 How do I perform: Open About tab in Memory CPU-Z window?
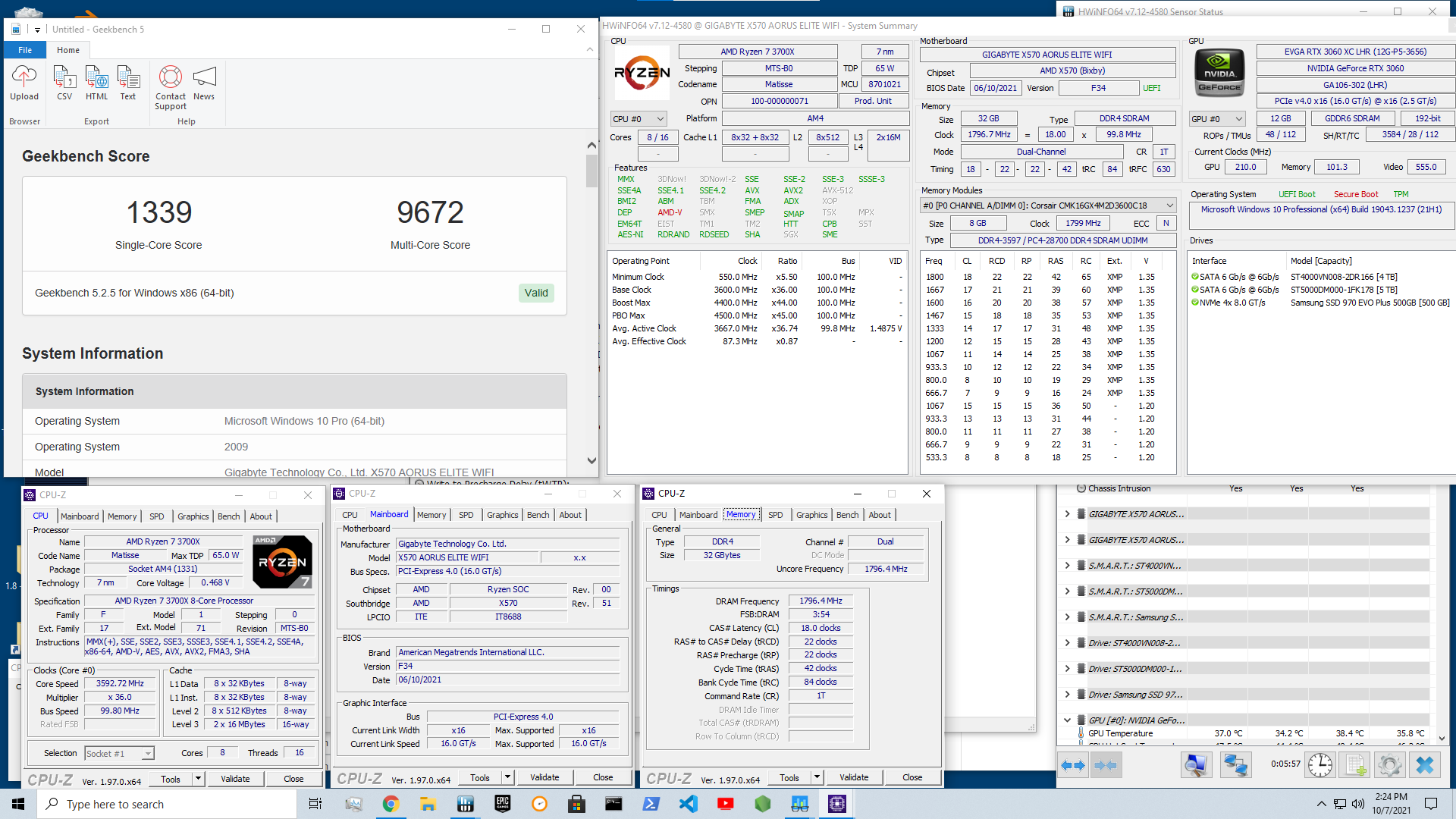pos(880,515)
